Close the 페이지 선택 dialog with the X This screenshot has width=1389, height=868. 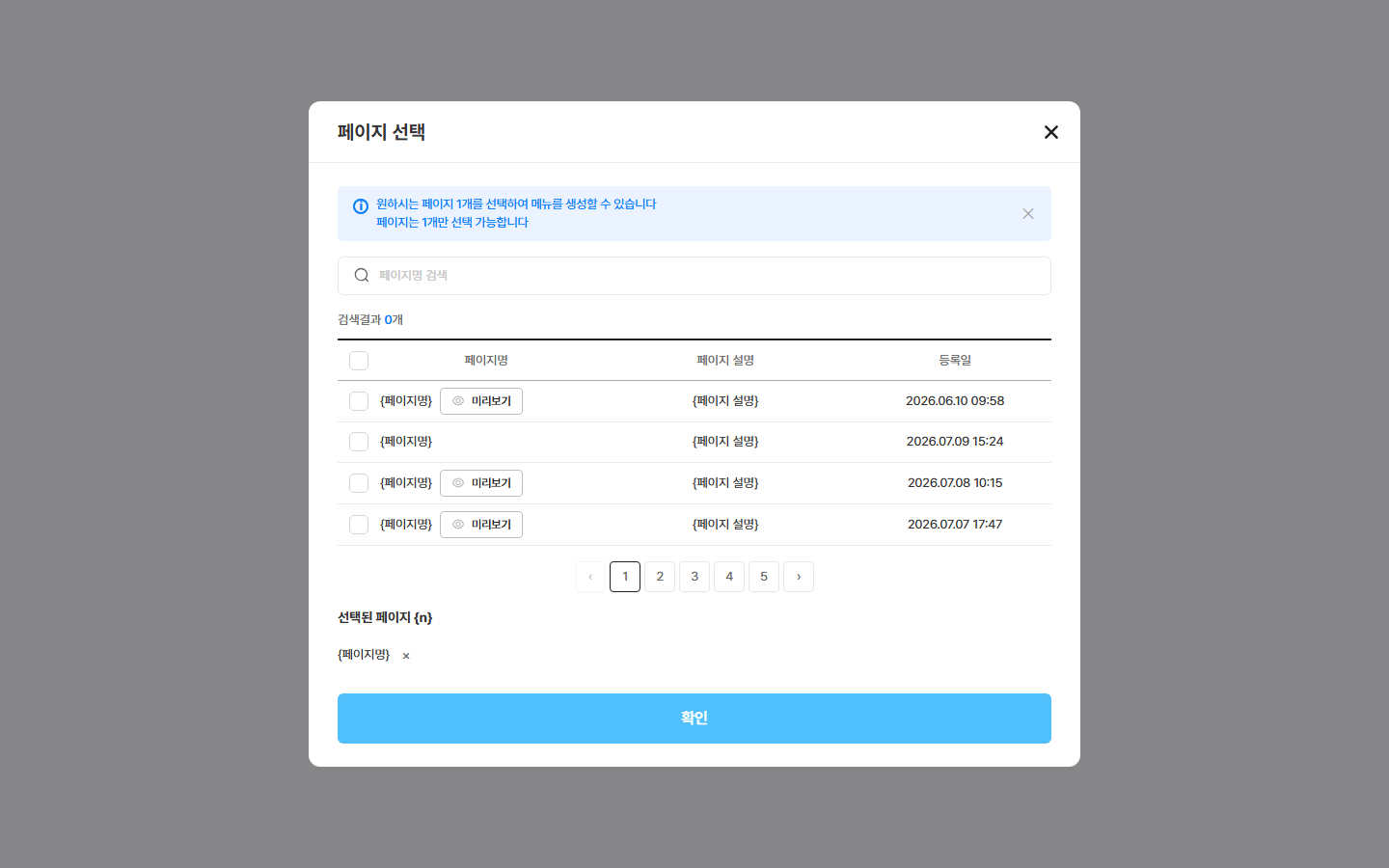click(x=1051, y=132)
